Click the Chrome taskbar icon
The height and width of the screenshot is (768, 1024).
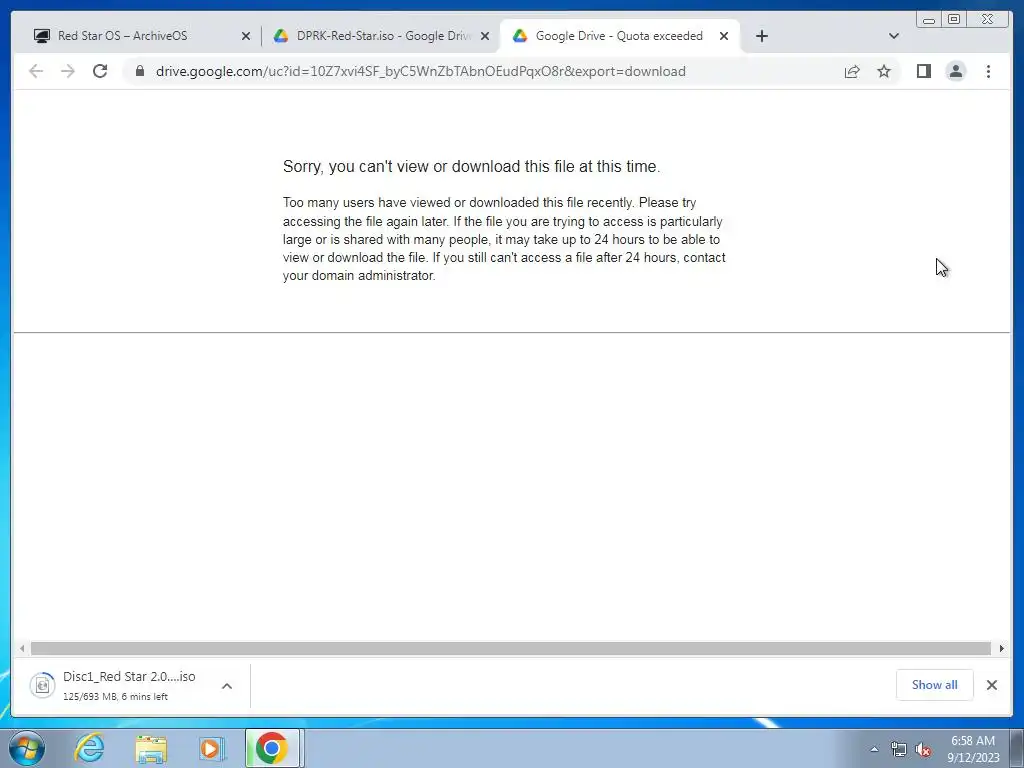[272, 748]
